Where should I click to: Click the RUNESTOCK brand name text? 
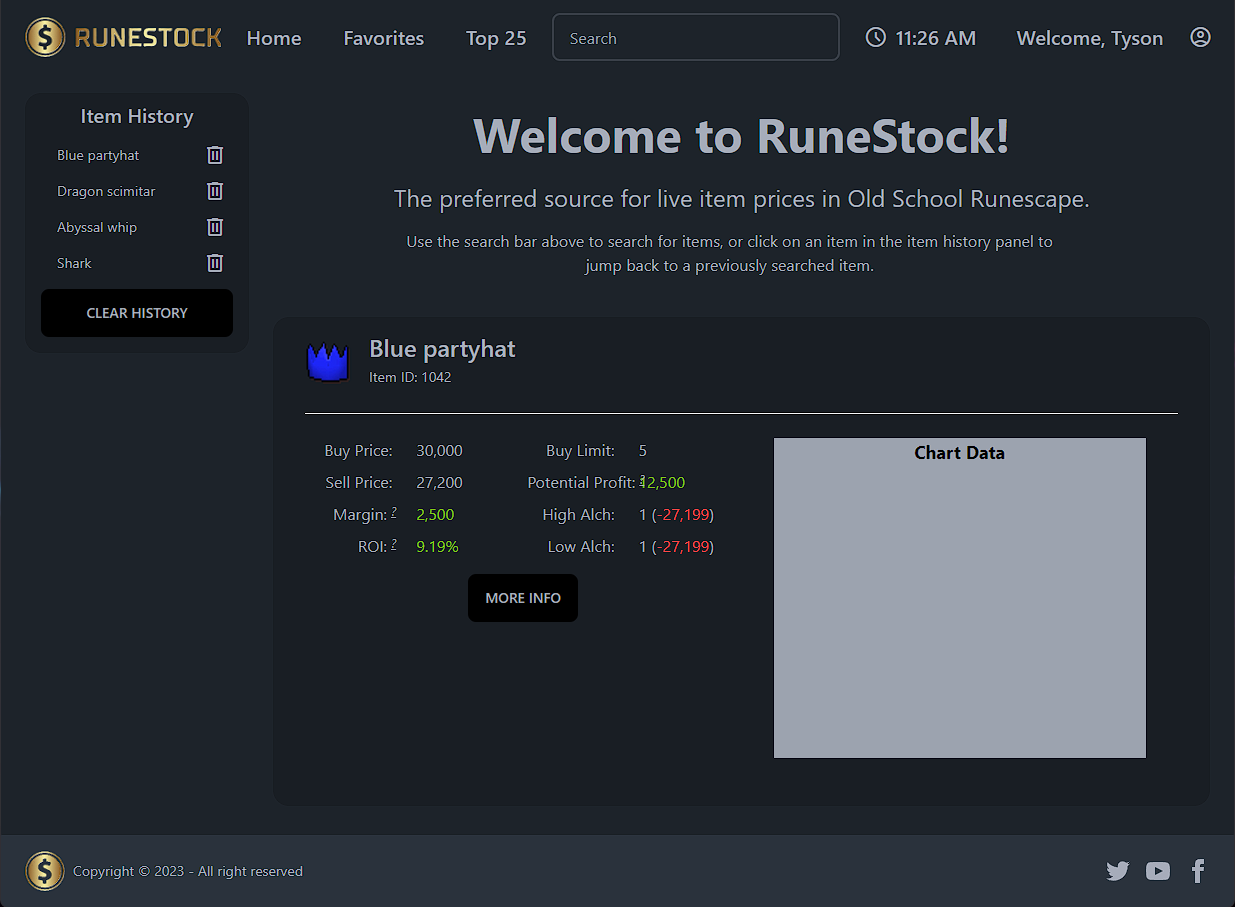click(x=148, y=38)
